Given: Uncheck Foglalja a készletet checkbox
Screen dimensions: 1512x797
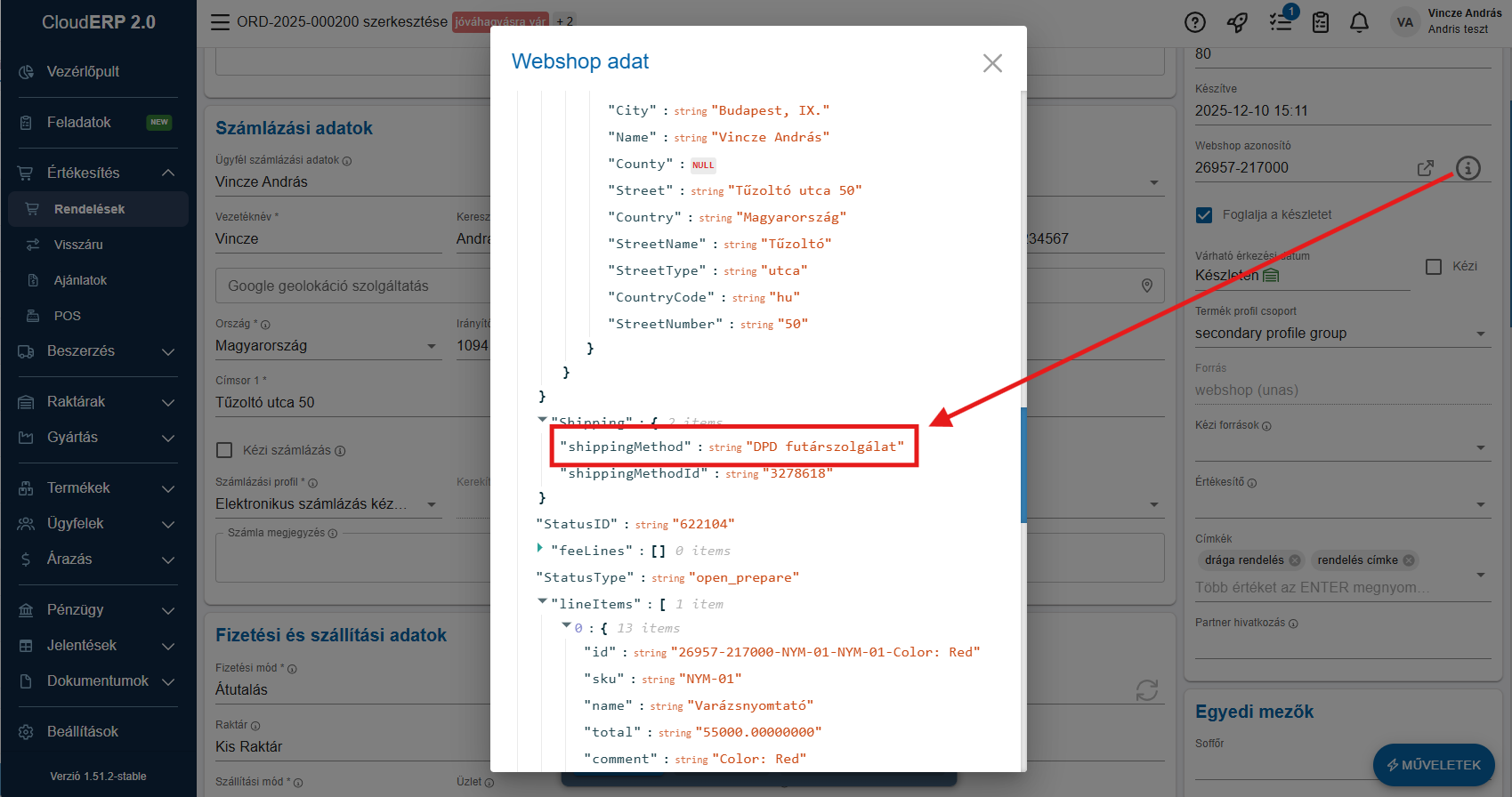Looking at the screenshot, I should tap(1204, 215).
